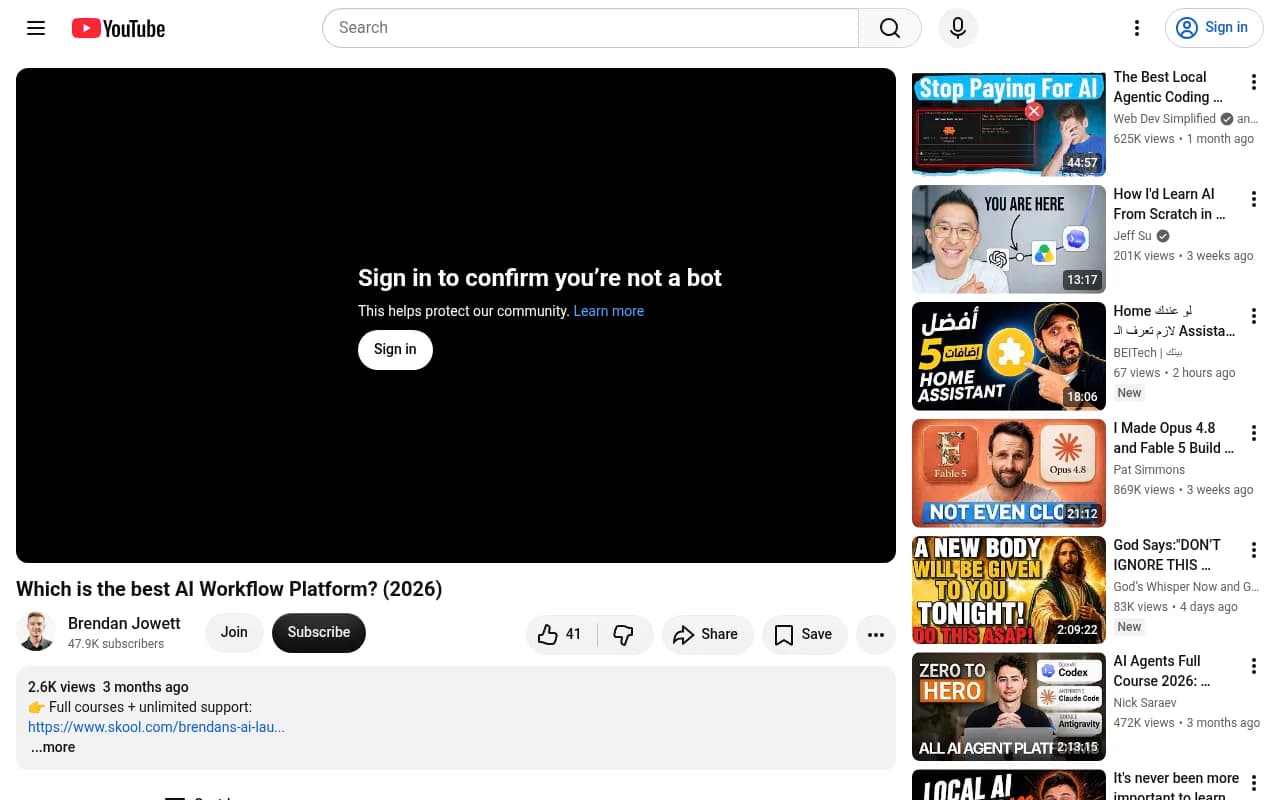Image resolution: width=1280 pixels, height=800 pixels.
Task: Open Stop Paying For AI thumbnail
Action: click(x=1009, y=124)
